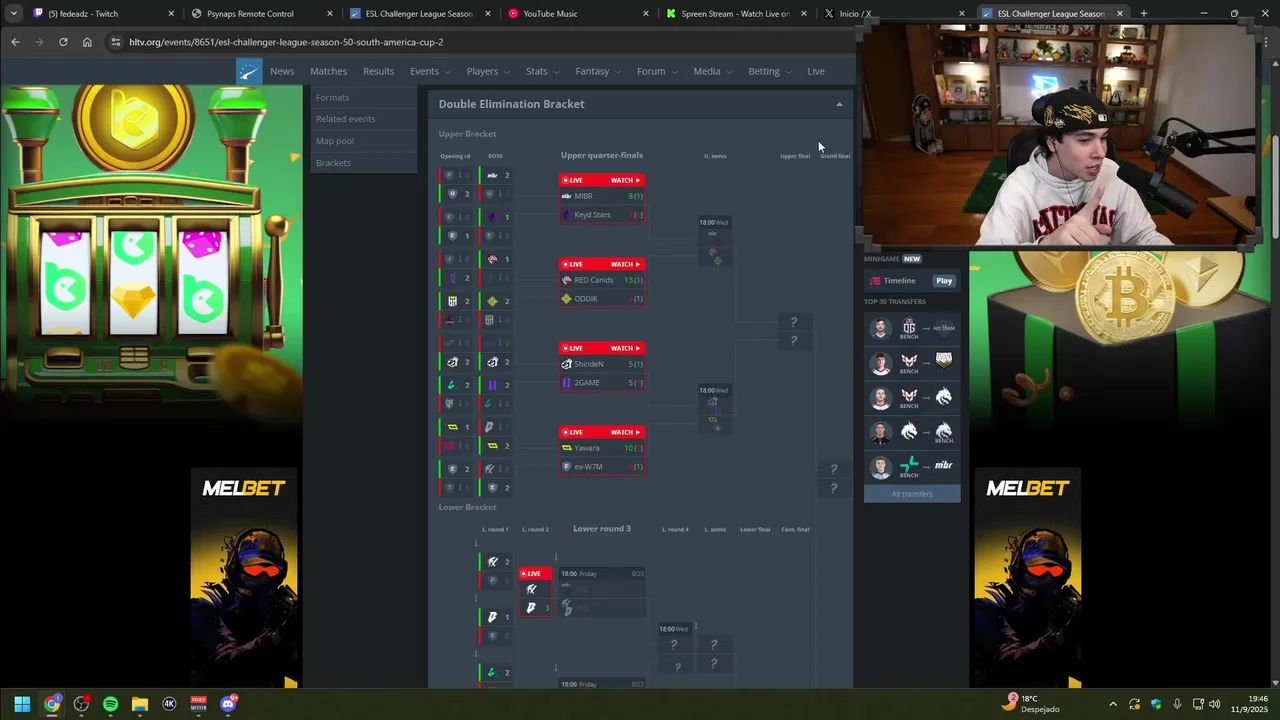The image size is (1280, 720).
Task: Expand the Fantasy dropdown menu
Action: (x=598, y=71)
